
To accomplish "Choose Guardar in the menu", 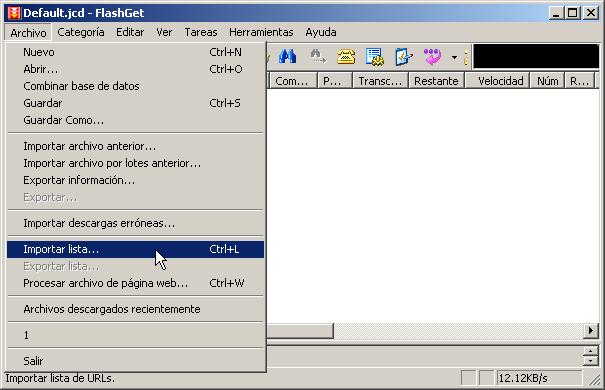I will tap(135, 103).
